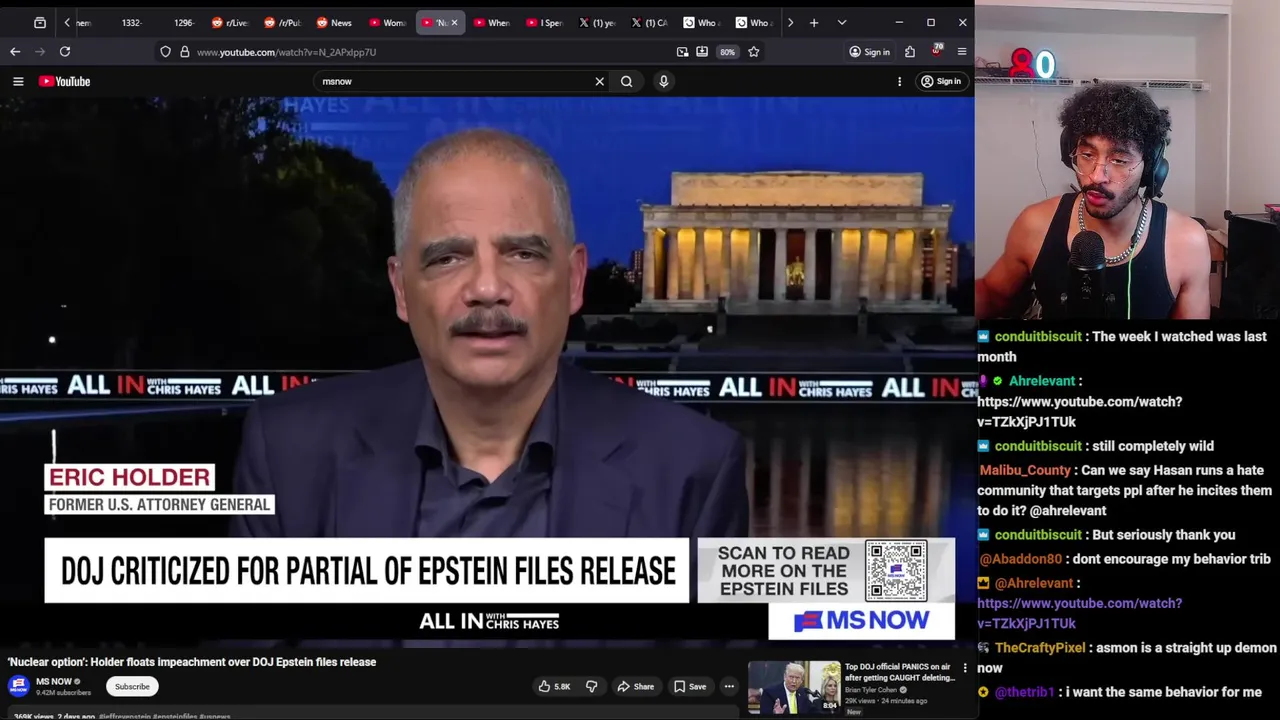The width and height of the screenshot is (1280, 720).
Task: Switch to the (1) CA X tab
Action: [648, 22]
